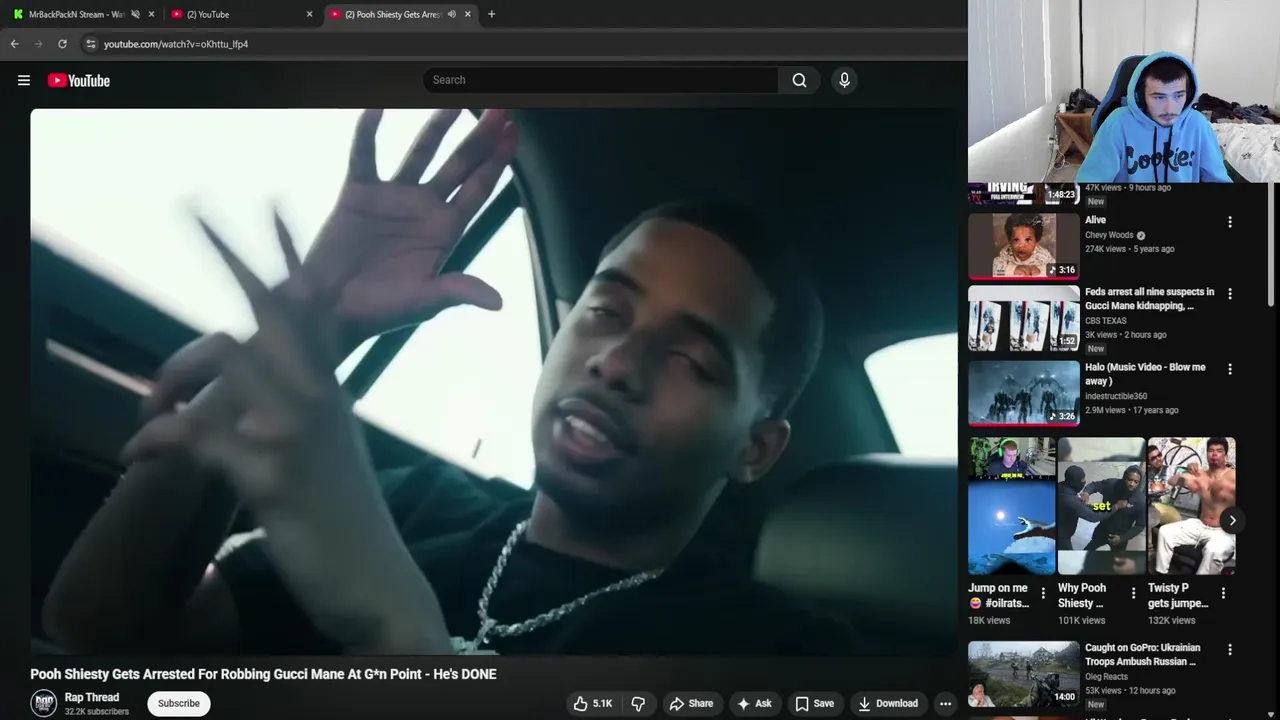
Task: Open the Ask AI button
Action: tap(754, 703)
